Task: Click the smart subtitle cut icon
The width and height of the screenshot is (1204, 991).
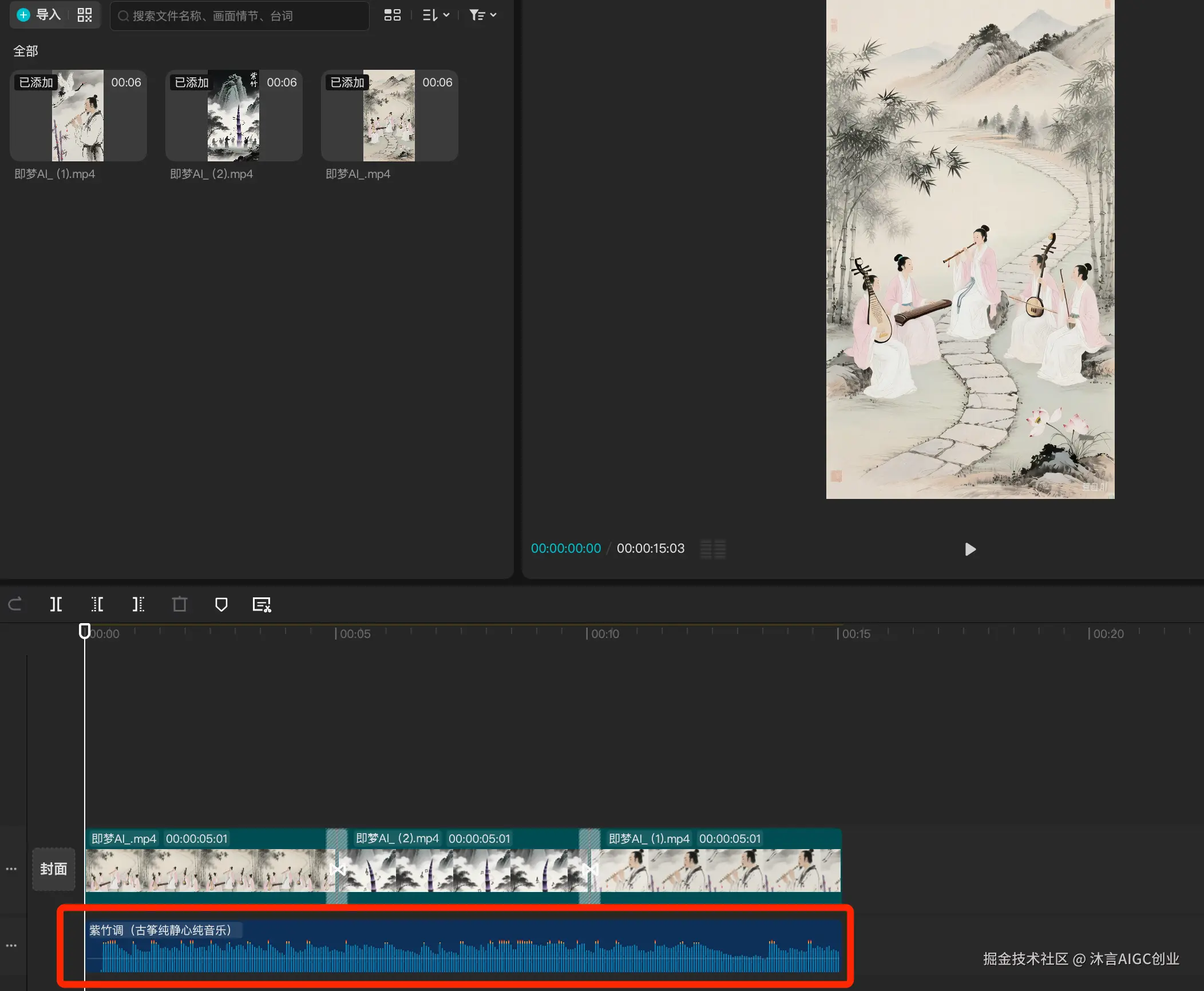Action: pos(262,604)
